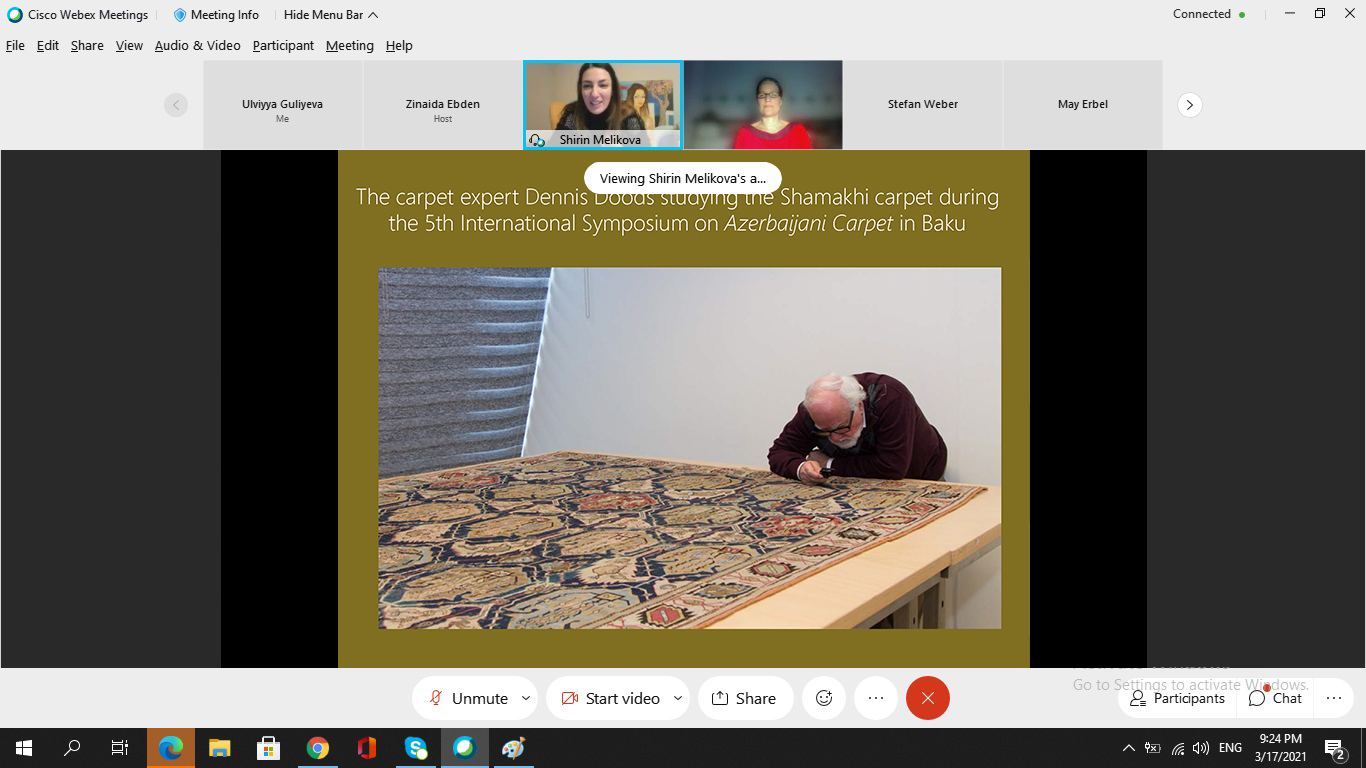Screen dimensions: 1366x768
Task: Click the Unmute microphone button
Action: tap(467, 698)
